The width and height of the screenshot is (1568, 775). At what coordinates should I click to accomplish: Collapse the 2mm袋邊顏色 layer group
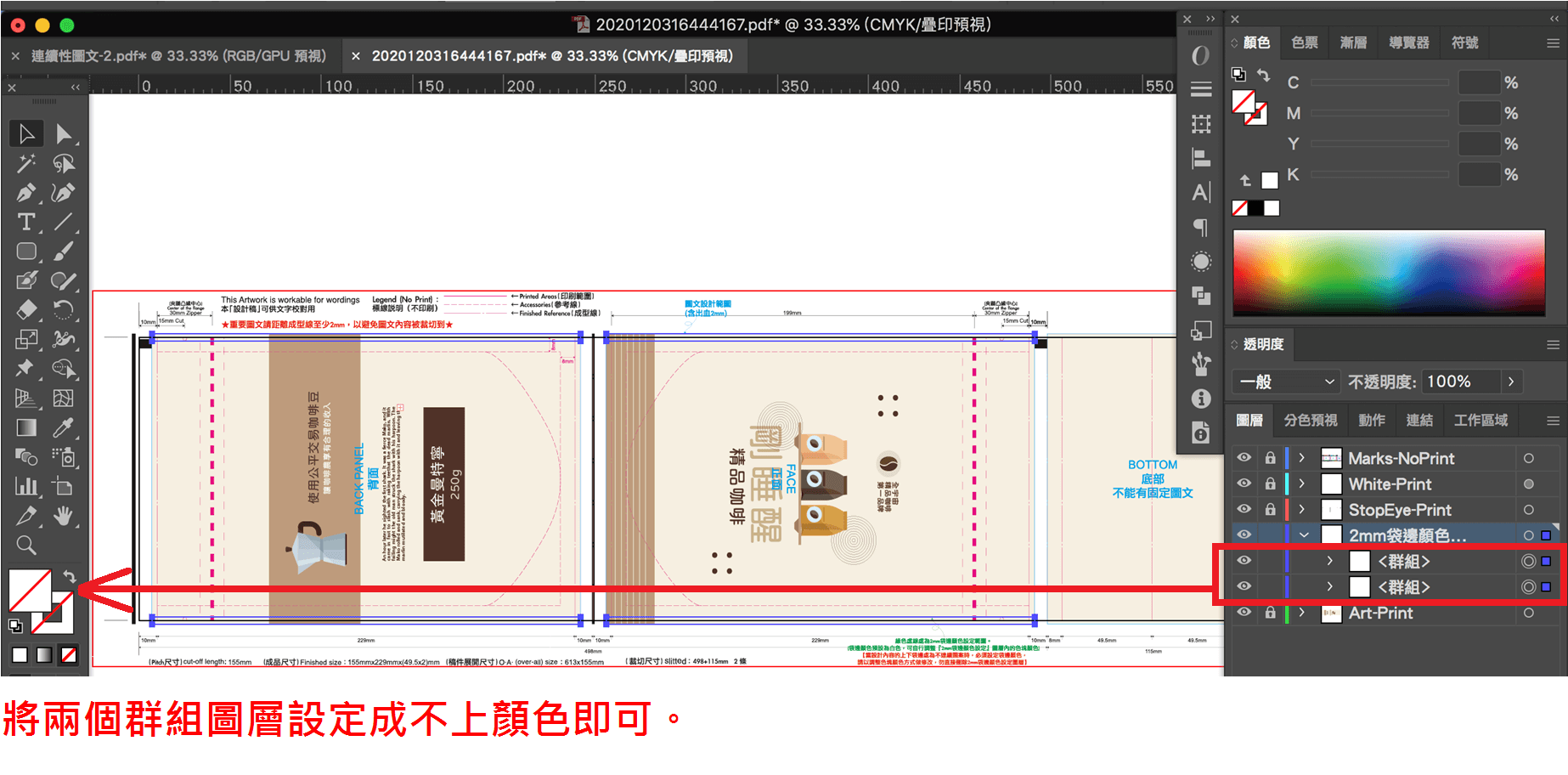coord(1302,535)
